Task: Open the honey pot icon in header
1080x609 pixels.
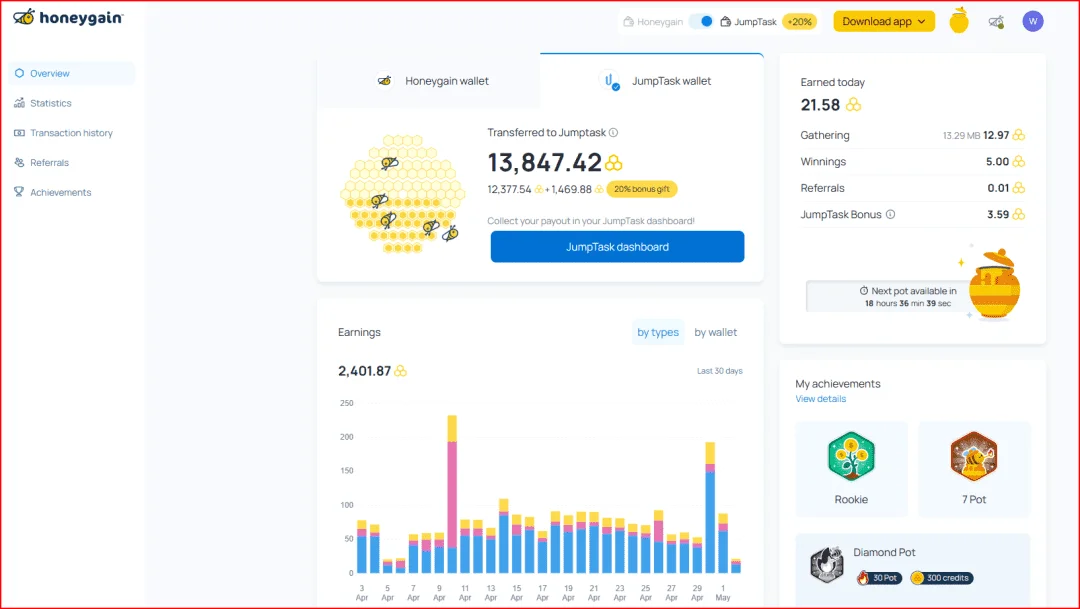Action: (x=959, y=21)
